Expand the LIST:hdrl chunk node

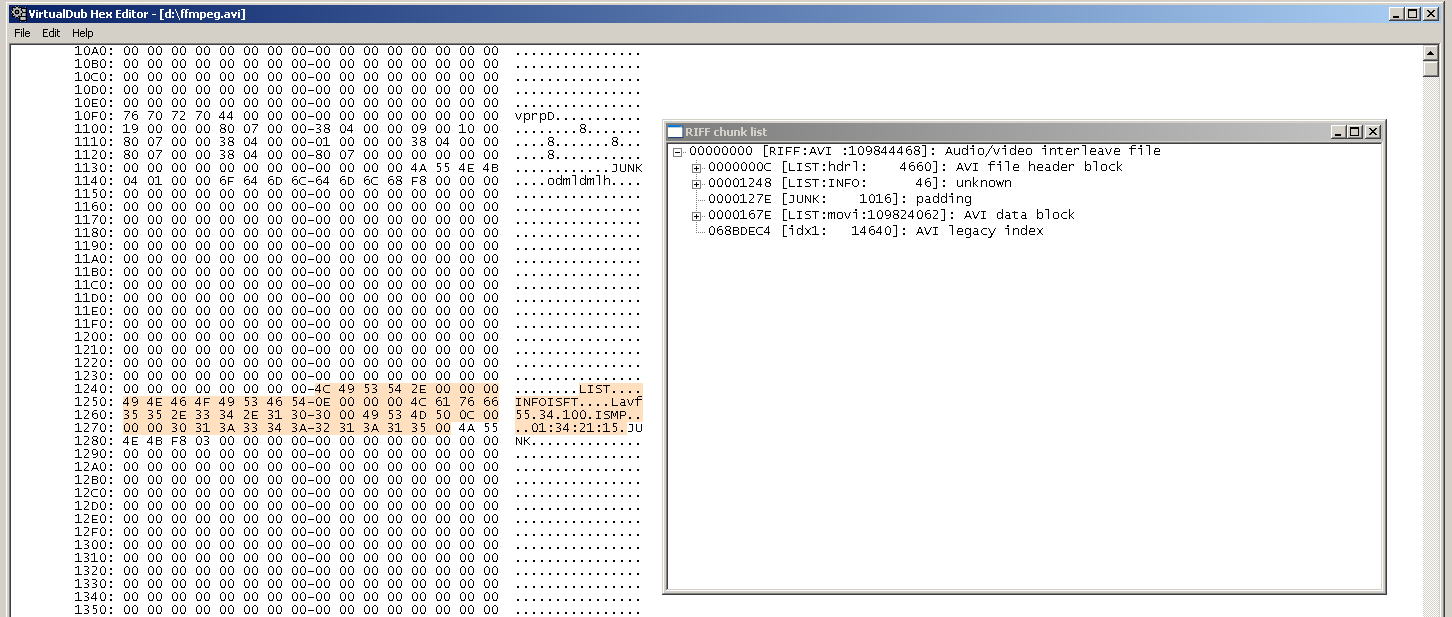[x=697, y=167]
